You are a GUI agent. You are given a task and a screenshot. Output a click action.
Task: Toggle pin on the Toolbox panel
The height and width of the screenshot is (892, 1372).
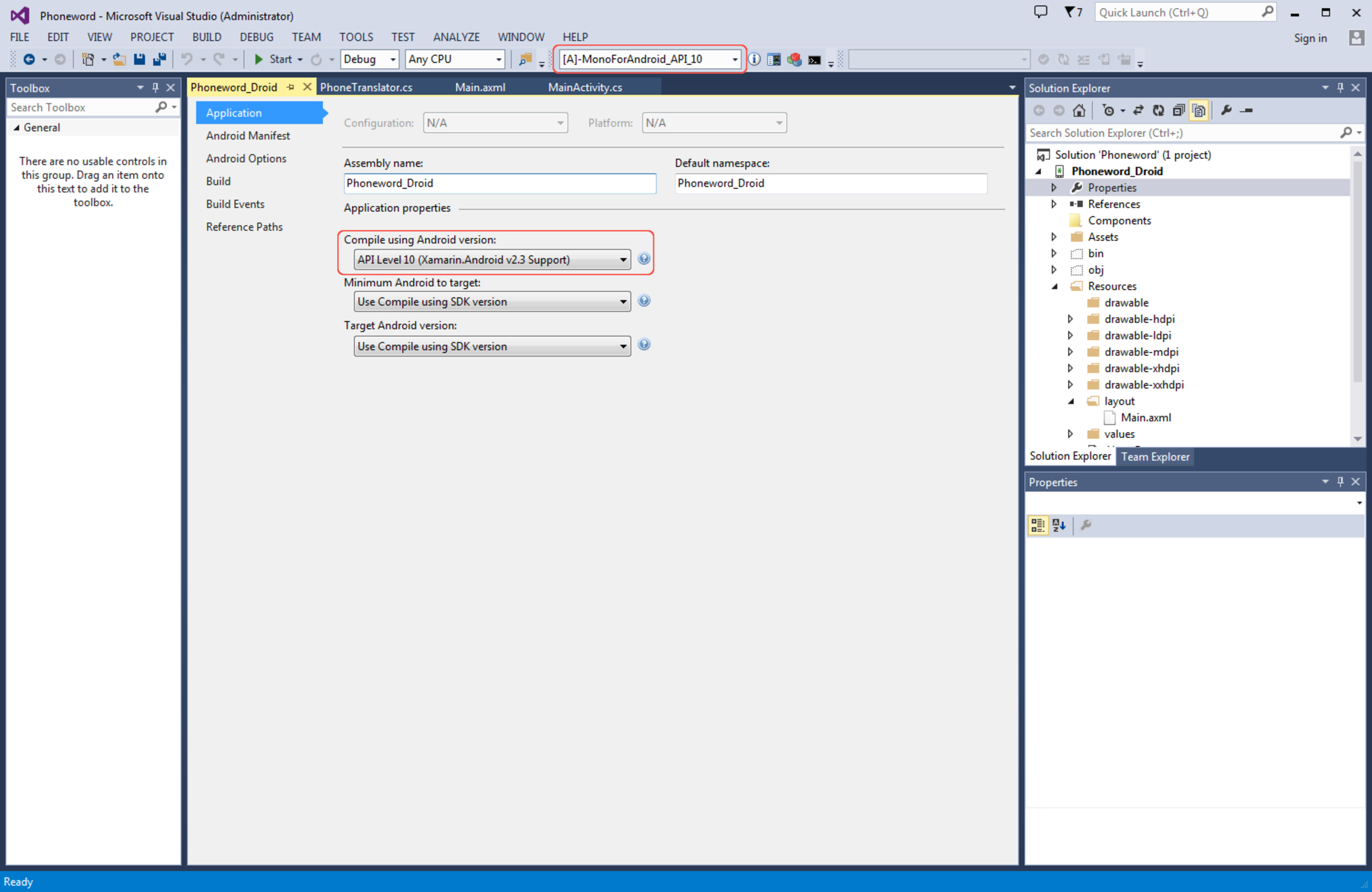click(155, 88)
